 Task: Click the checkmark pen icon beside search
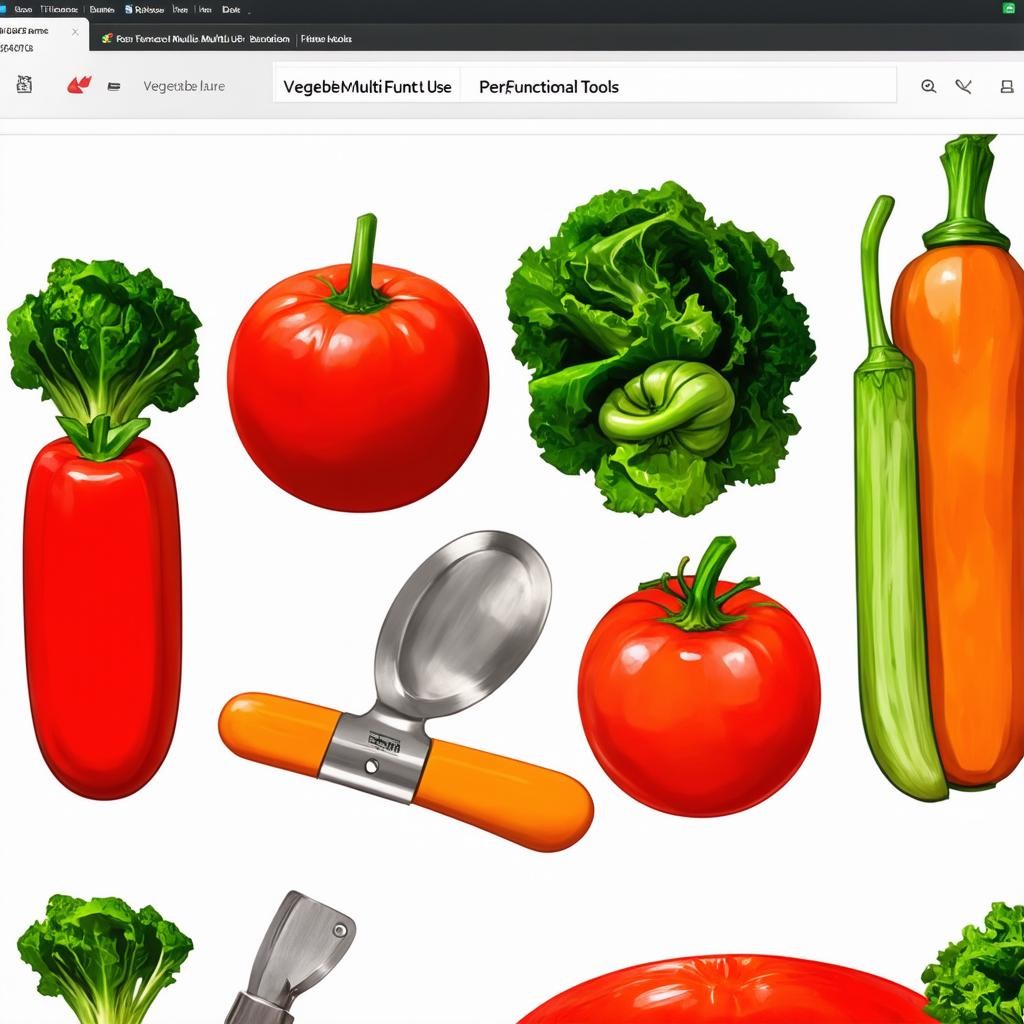(963, 87)
